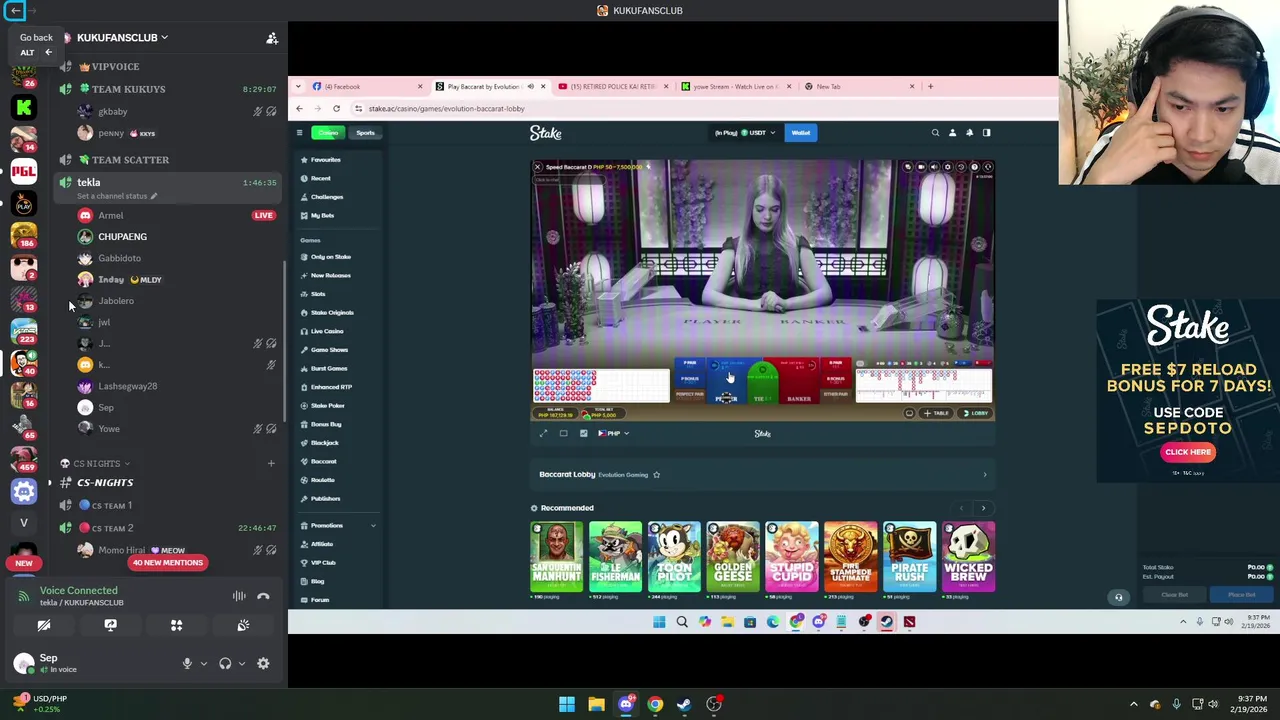
Task: Open the Wicked Brew game thumbnail
Action: point(968,557)
